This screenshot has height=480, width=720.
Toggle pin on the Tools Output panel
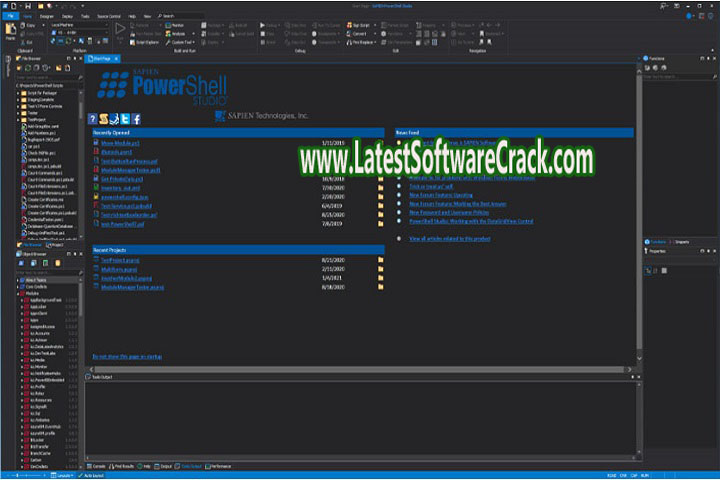pos(632,377)
